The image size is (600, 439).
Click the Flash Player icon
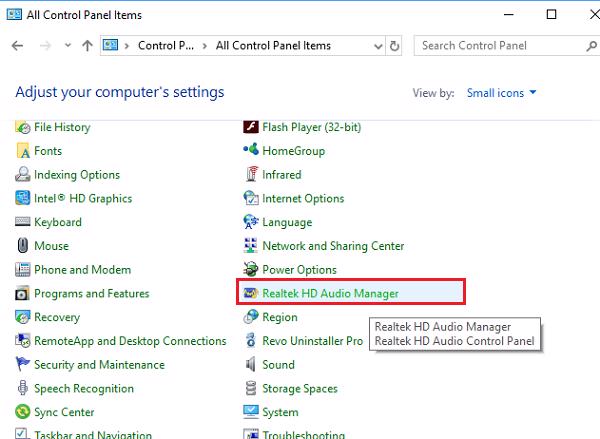251,126
